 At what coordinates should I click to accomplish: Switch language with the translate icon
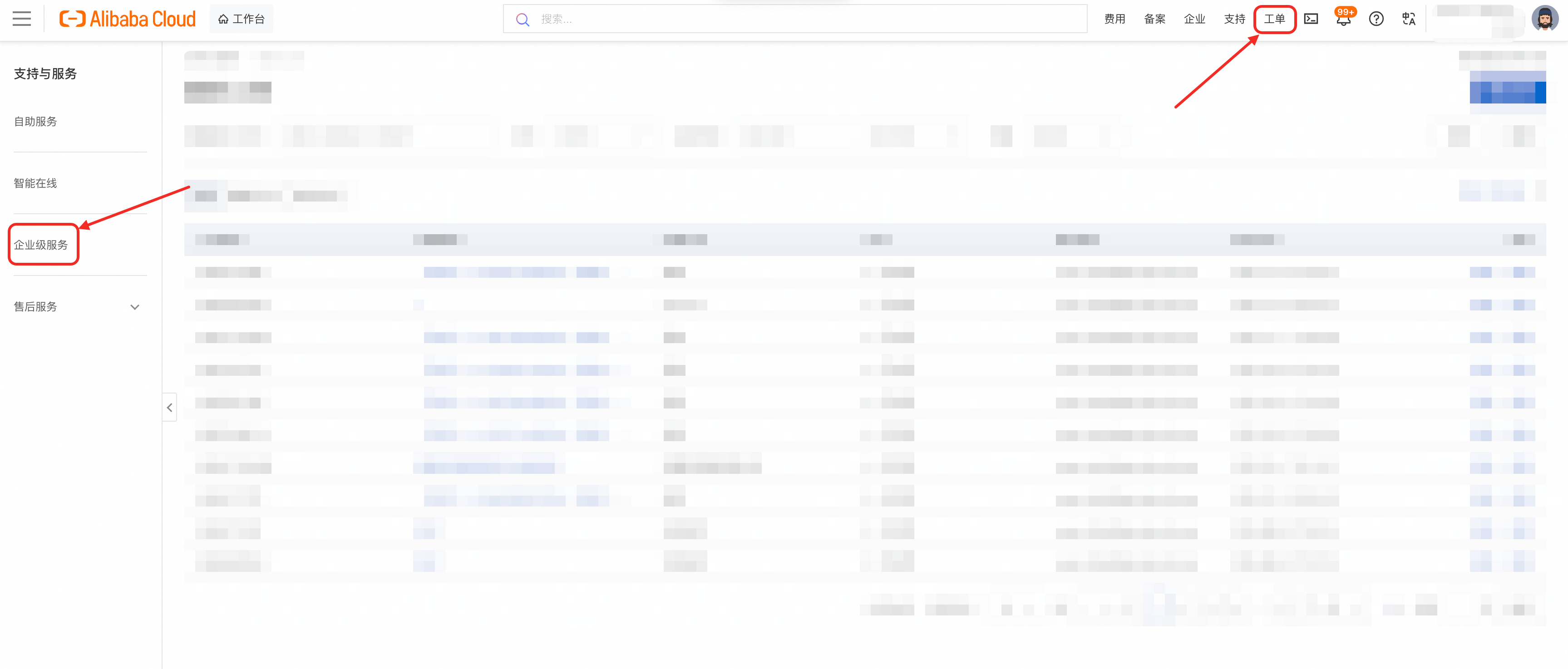pos(1409,19)
